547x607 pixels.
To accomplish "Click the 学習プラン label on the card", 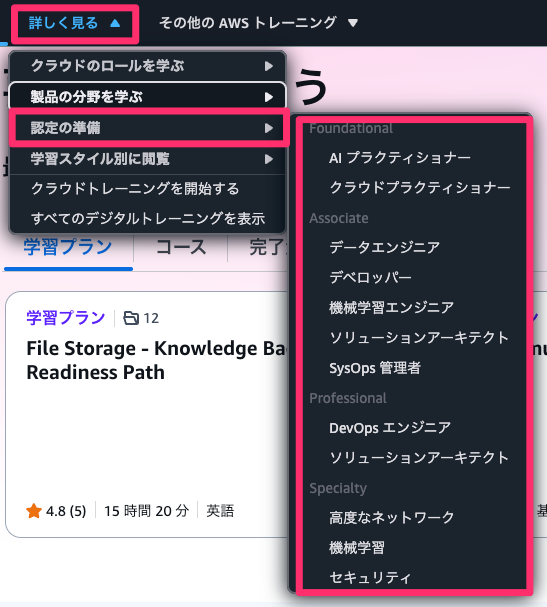I will click(x=66, y=318).
